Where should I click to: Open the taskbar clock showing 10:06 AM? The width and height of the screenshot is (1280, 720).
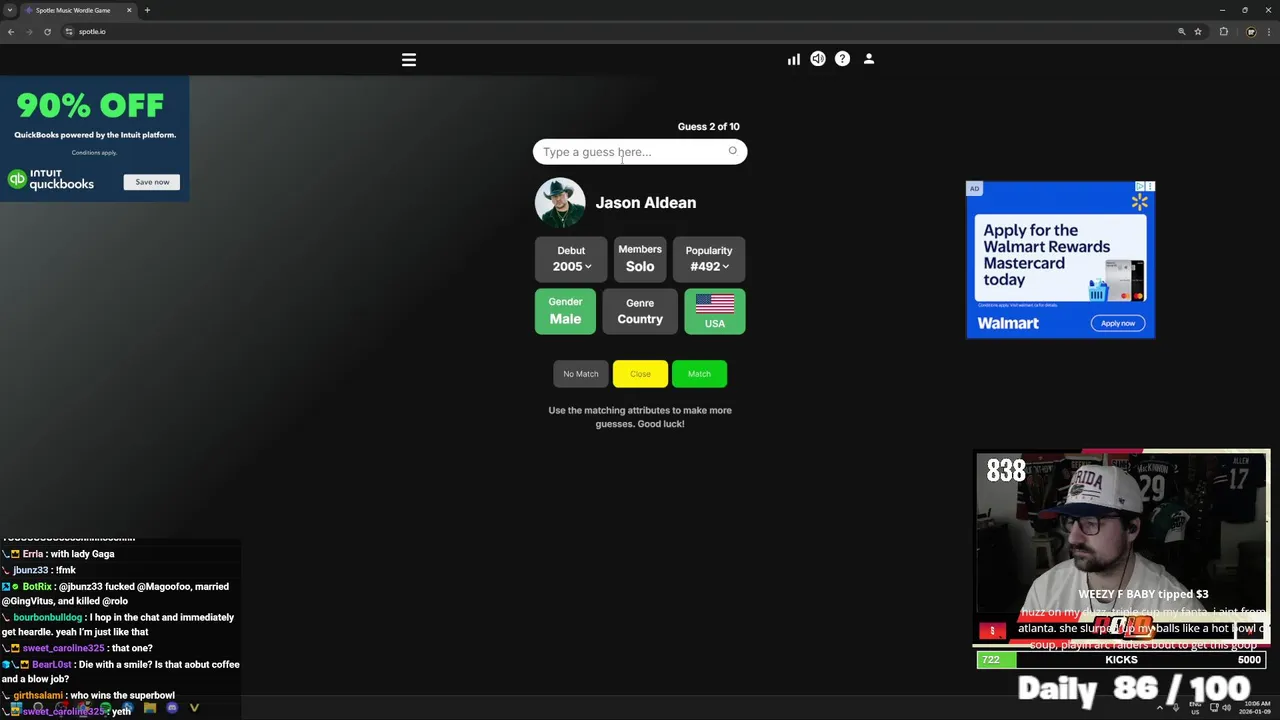pos(1254,708)
